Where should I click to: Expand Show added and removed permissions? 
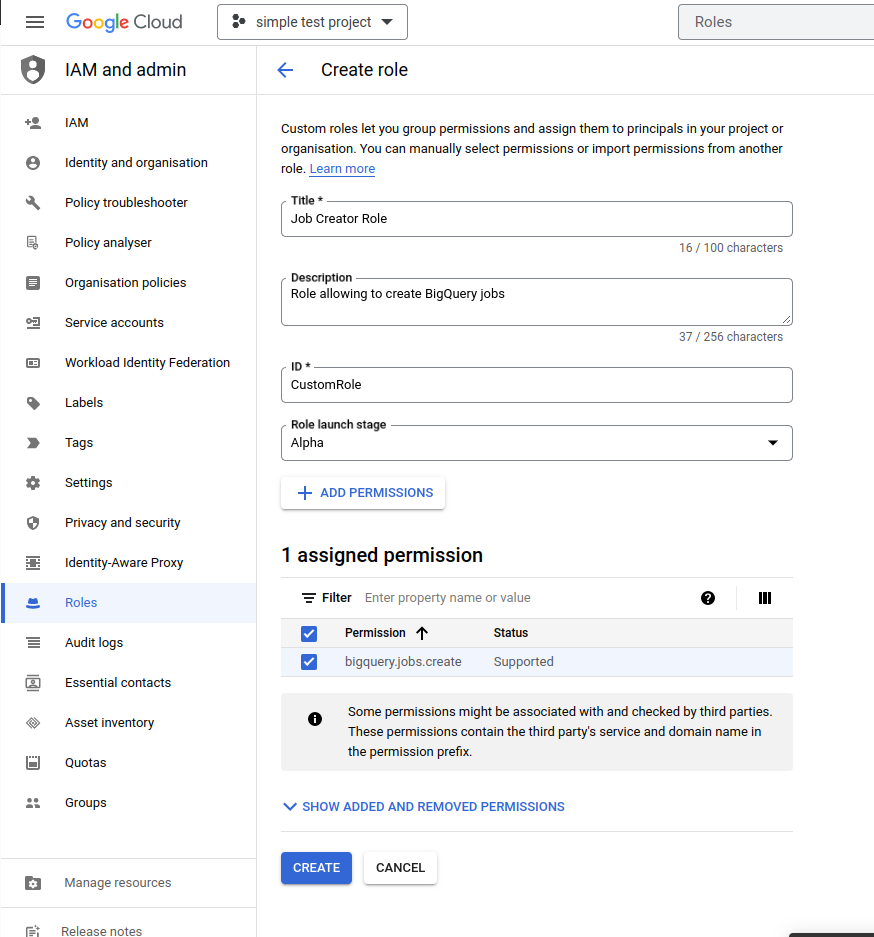[x=423, y=807]
